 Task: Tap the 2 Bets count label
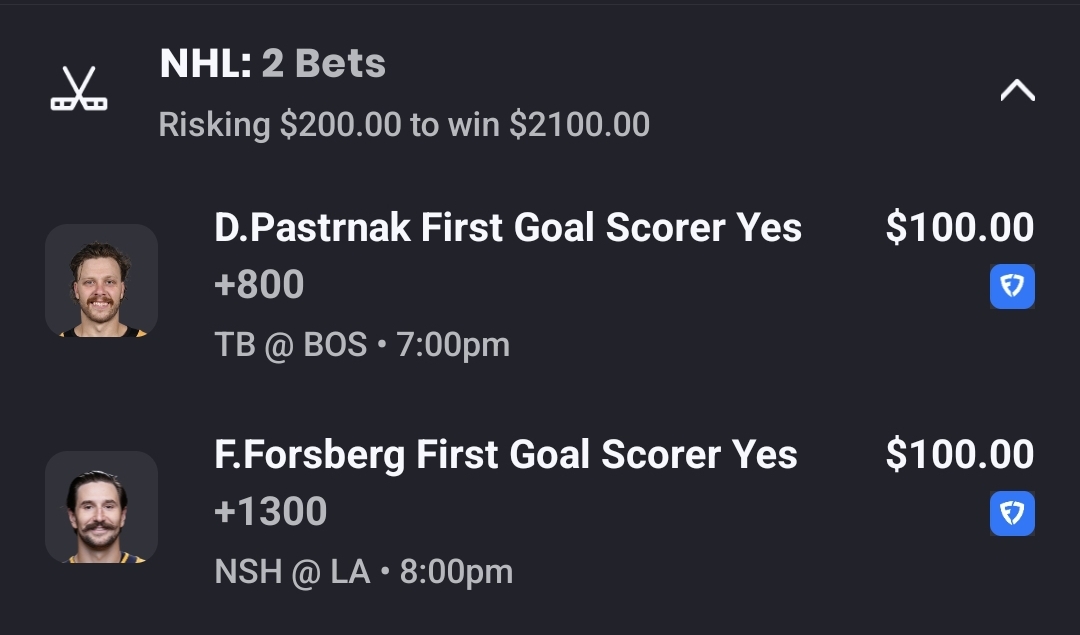(323, 64)
